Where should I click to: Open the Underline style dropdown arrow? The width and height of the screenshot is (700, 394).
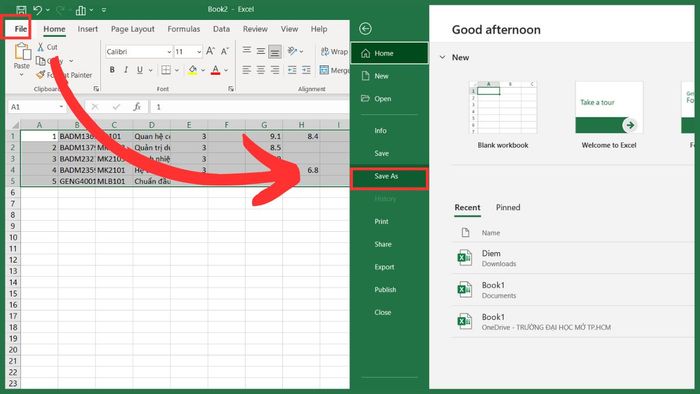coord(150,71)
